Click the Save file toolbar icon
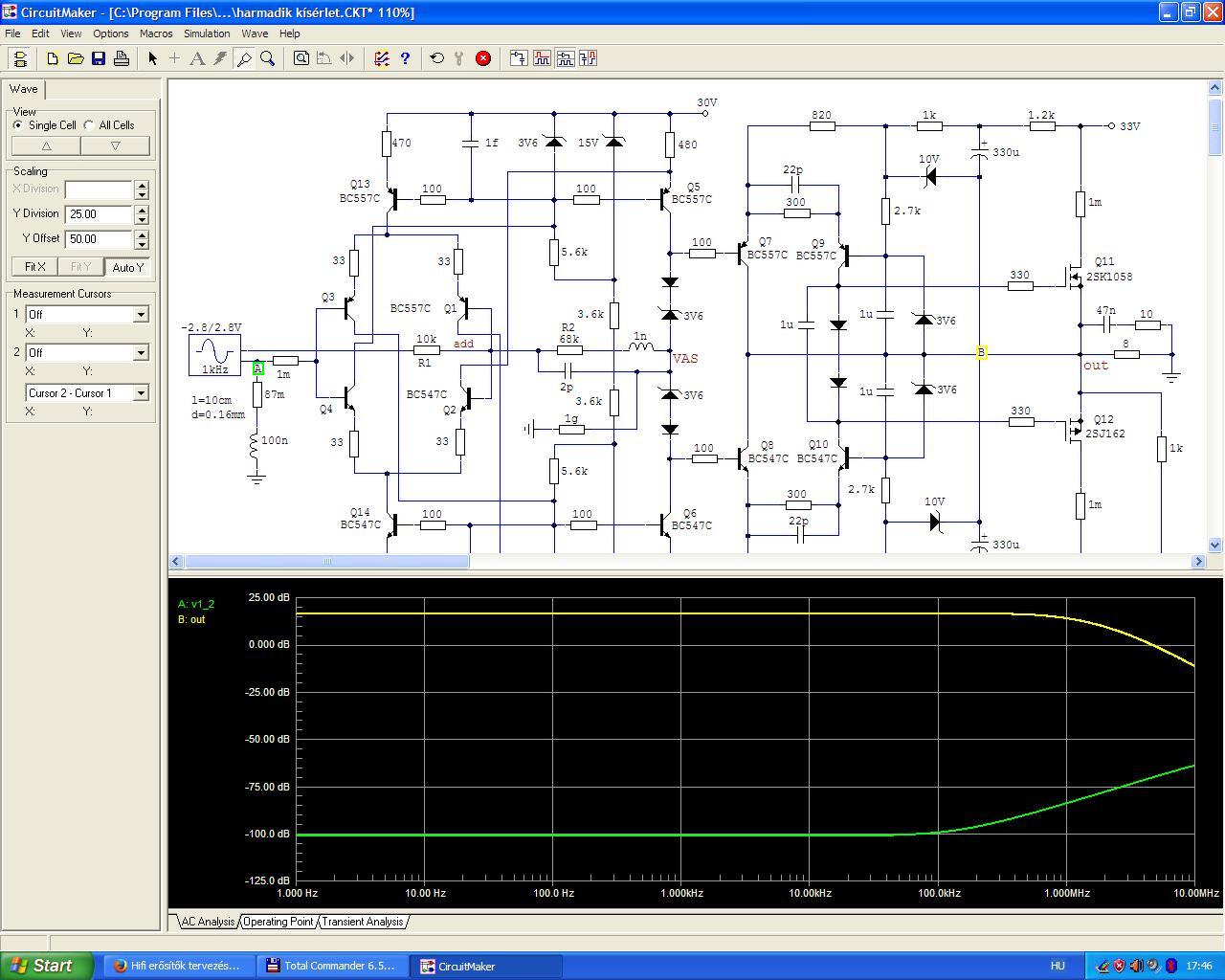1225x980 pixels. pos(99,58)
